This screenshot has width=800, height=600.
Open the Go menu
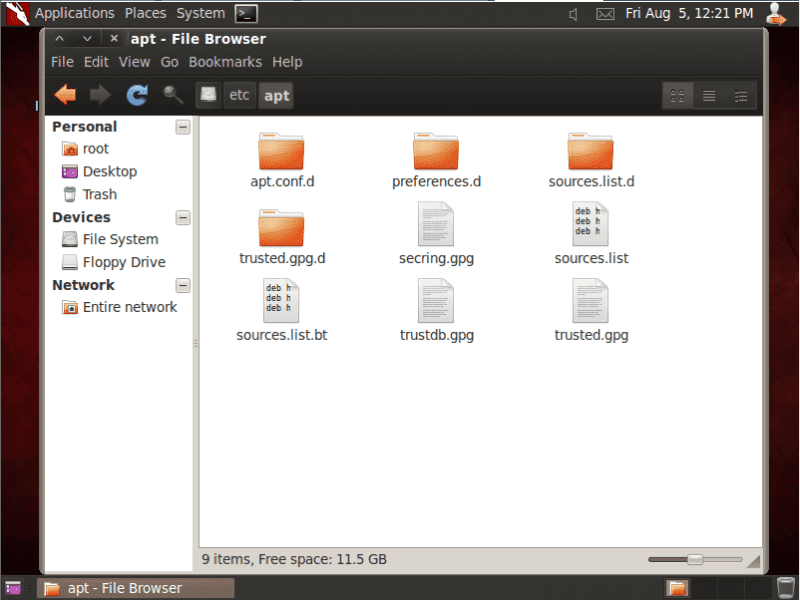tap(169, 62)
